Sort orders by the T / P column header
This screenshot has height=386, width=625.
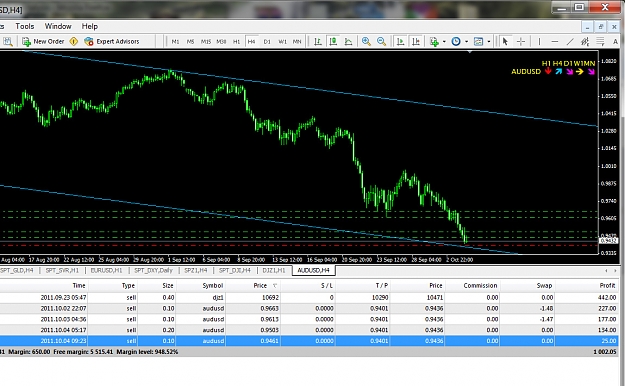point(382,286)
